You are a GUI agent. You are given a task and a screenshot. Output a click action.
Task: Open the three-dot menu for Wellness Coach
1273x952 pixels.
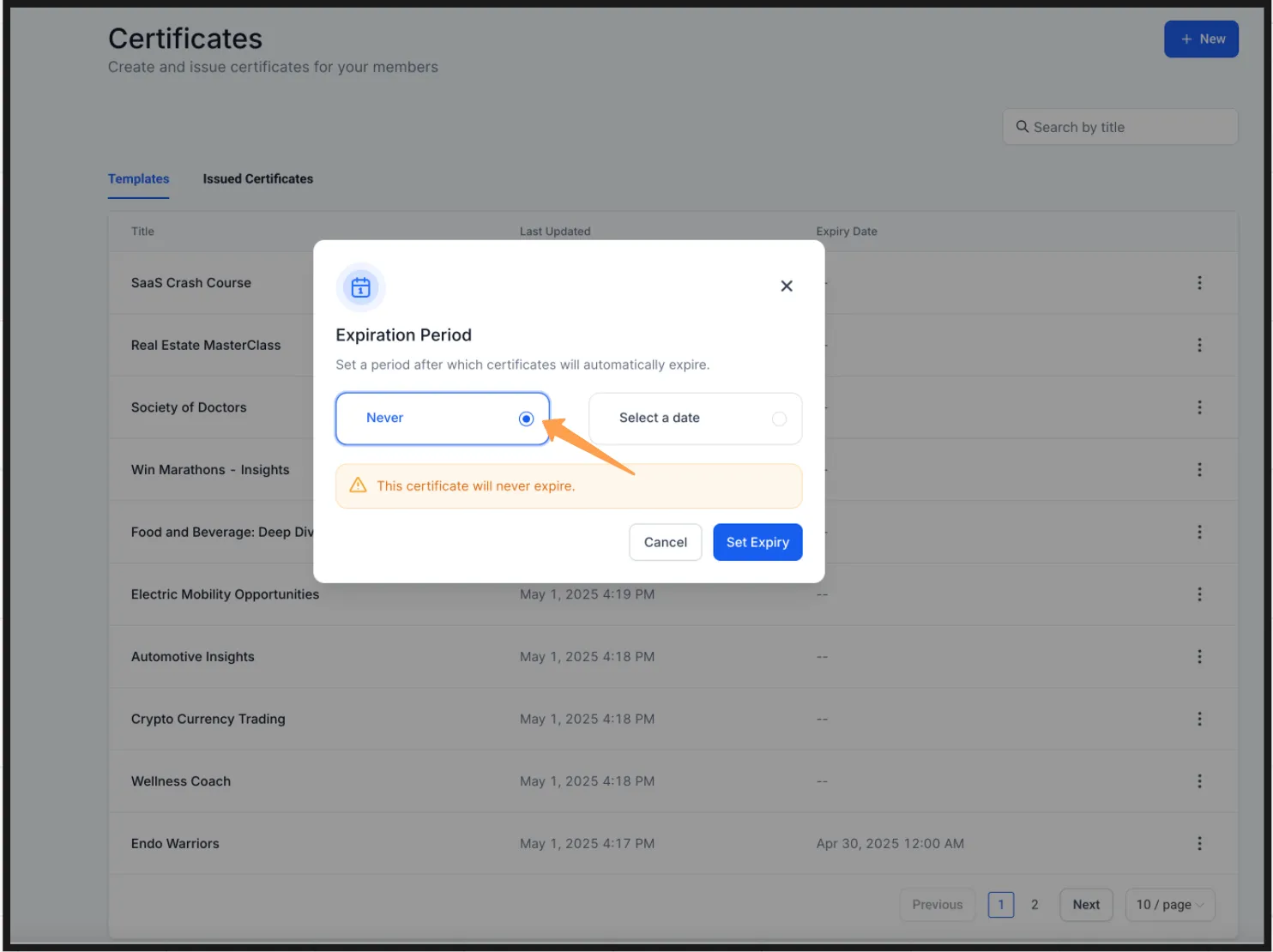pyautogui.click(x=1199, y=781)
